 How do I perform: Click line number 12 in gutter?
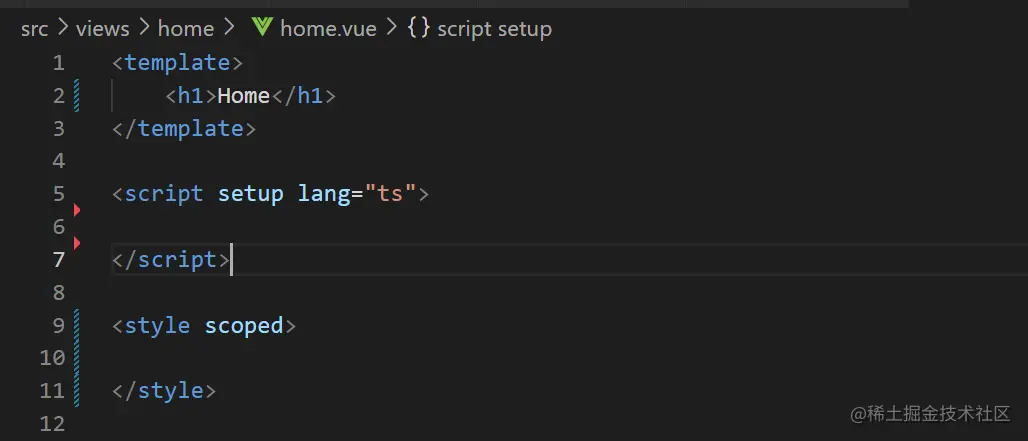(52, 423)
